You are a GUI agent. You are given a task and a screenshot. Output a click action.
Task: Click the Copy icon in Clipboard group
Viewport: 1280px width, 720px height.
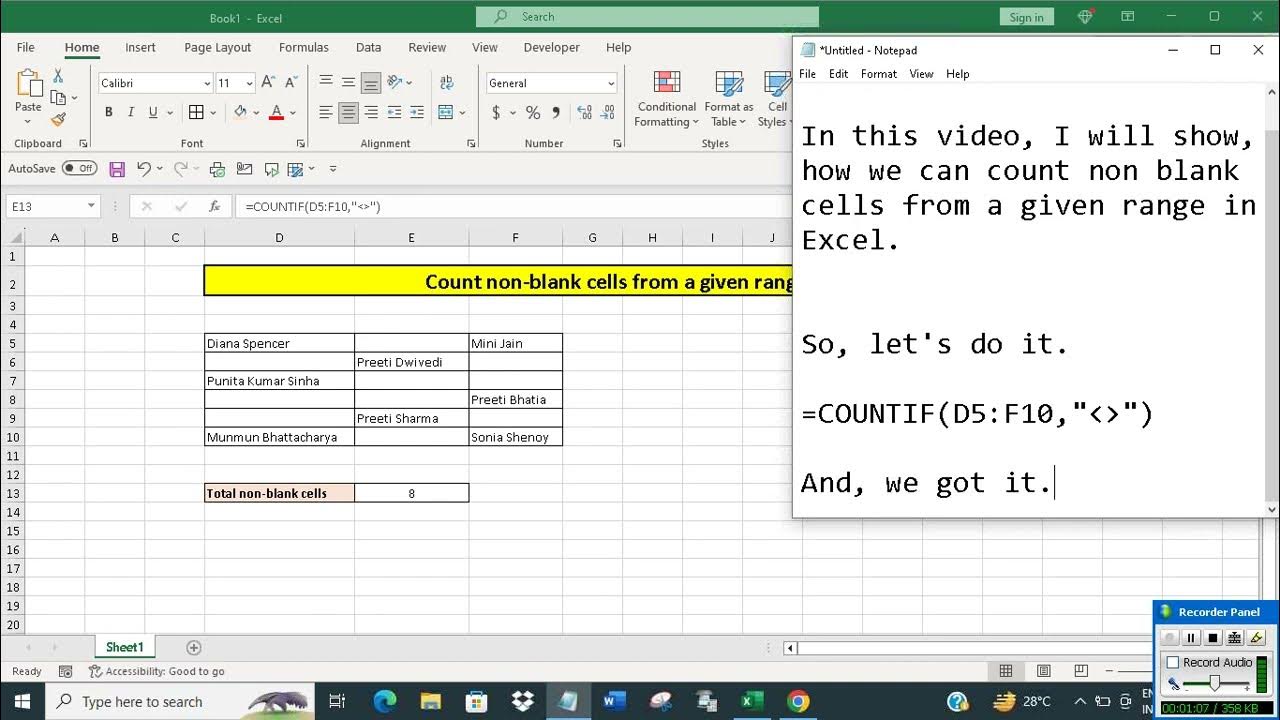58,98
